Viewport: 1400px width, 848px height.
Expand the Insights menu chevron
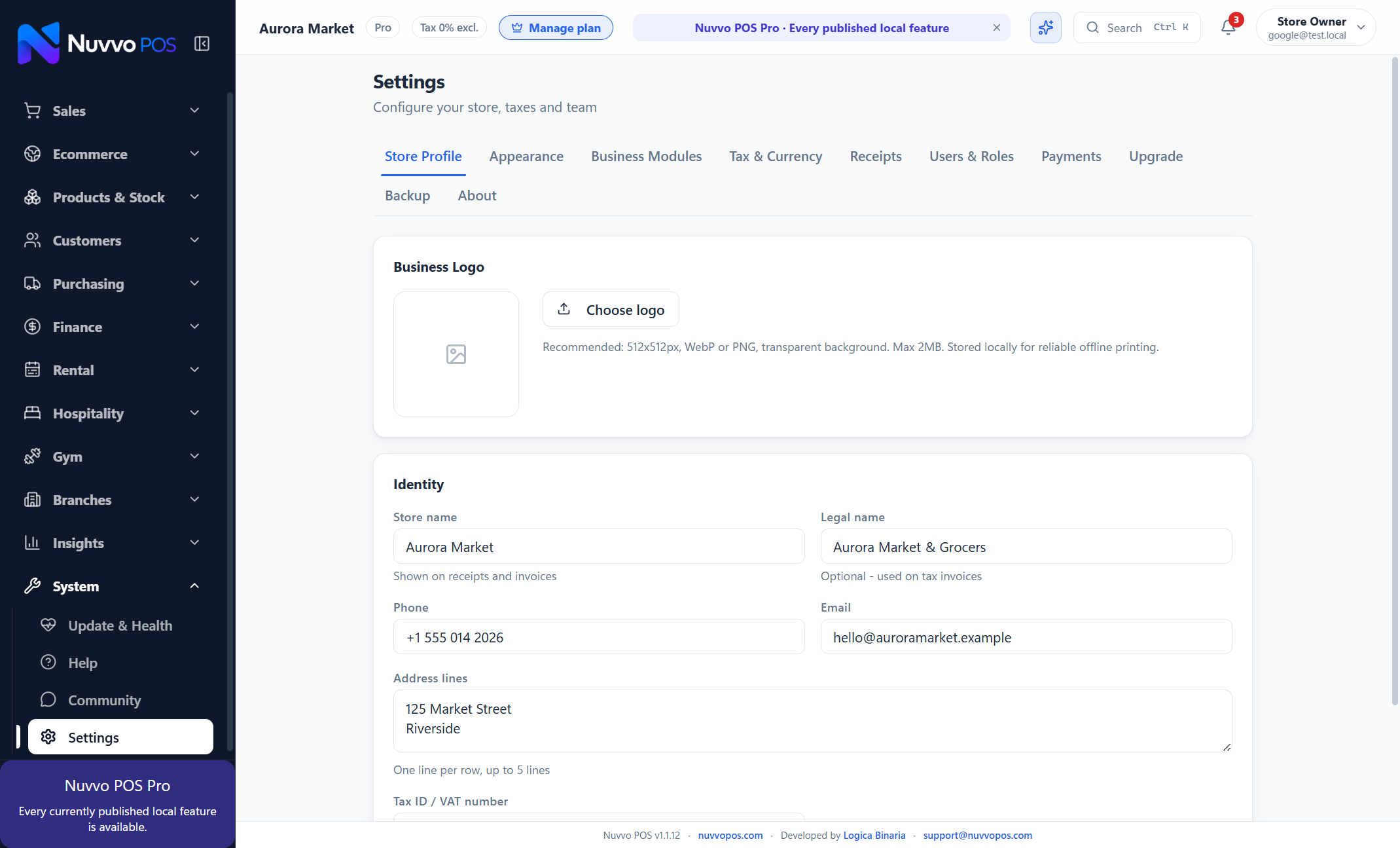194,543
